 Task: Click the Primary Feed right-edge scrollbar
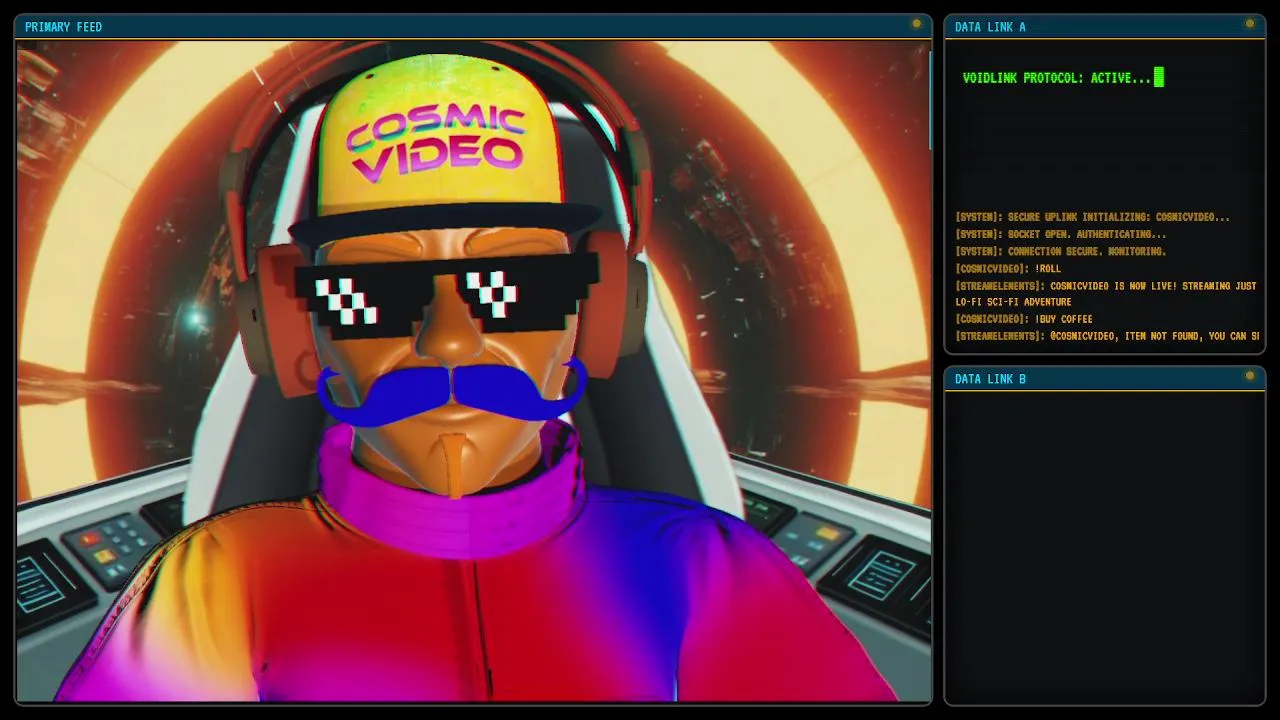[930, 100]
